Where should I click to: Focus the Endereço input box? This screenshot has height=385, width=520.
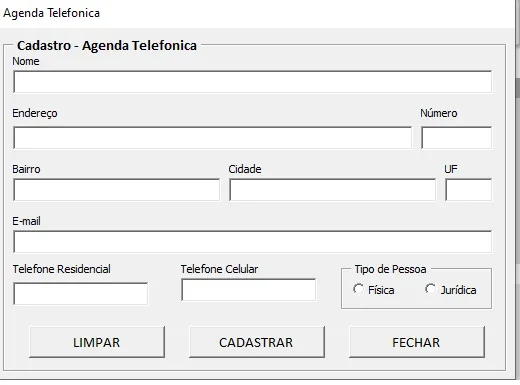212,138
